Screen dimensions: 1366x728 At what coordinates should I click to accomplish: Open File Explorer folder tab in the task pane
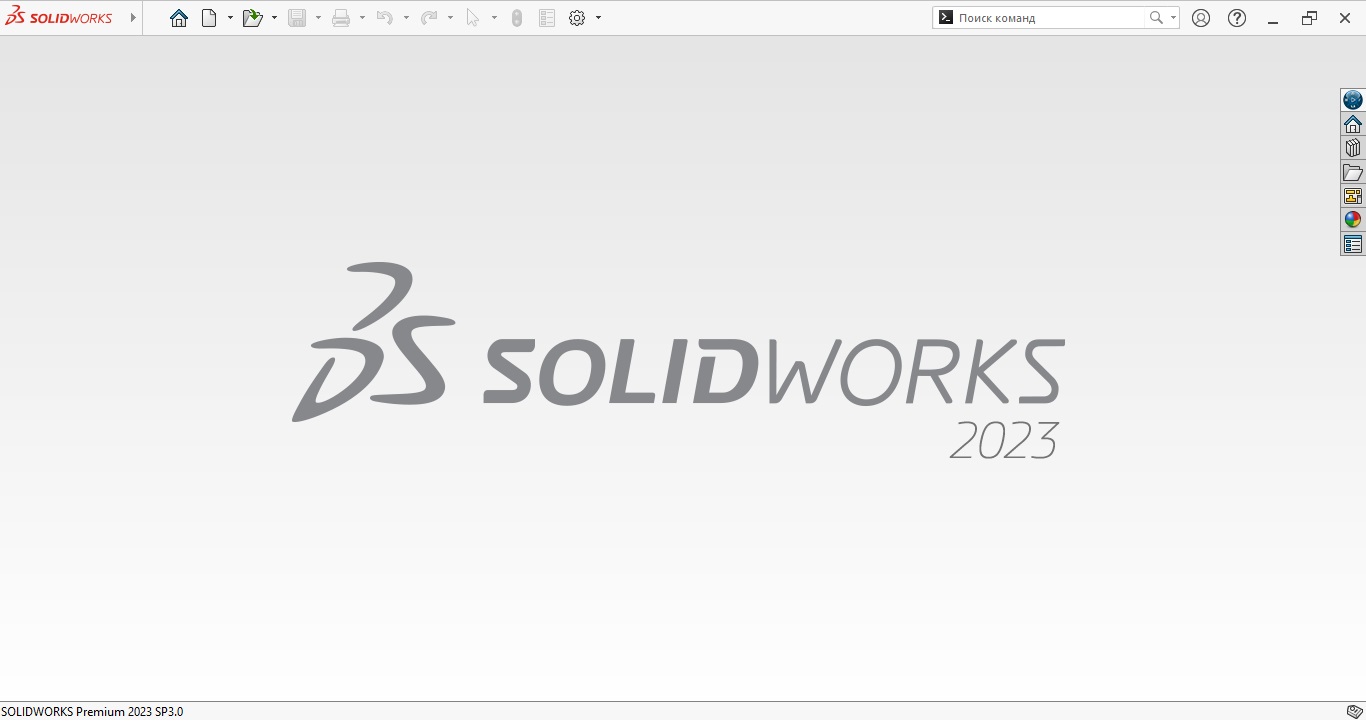tap(1353, 172)
